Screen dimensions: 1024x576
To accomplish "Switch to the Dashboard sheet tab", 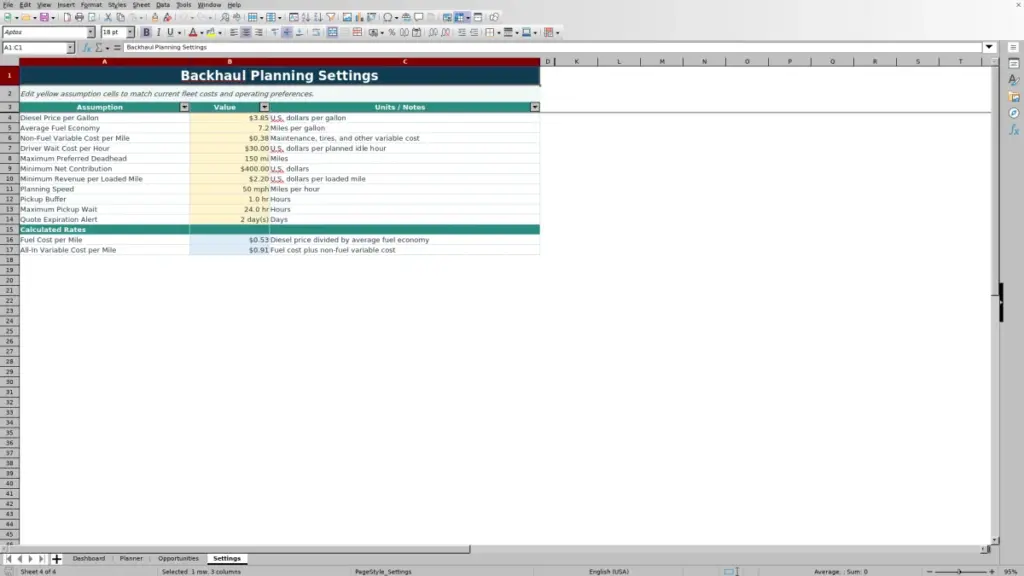I will [89, 558].
